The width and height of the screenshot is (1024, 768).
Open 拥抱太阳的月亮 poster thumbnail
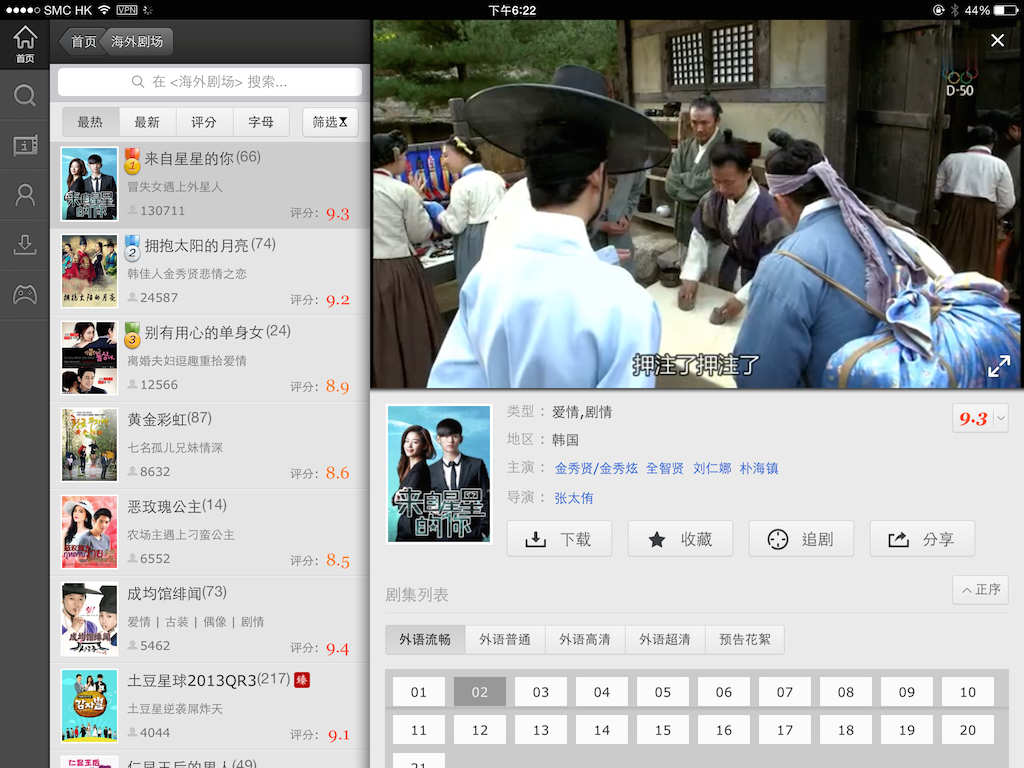[x=89, y=271]
